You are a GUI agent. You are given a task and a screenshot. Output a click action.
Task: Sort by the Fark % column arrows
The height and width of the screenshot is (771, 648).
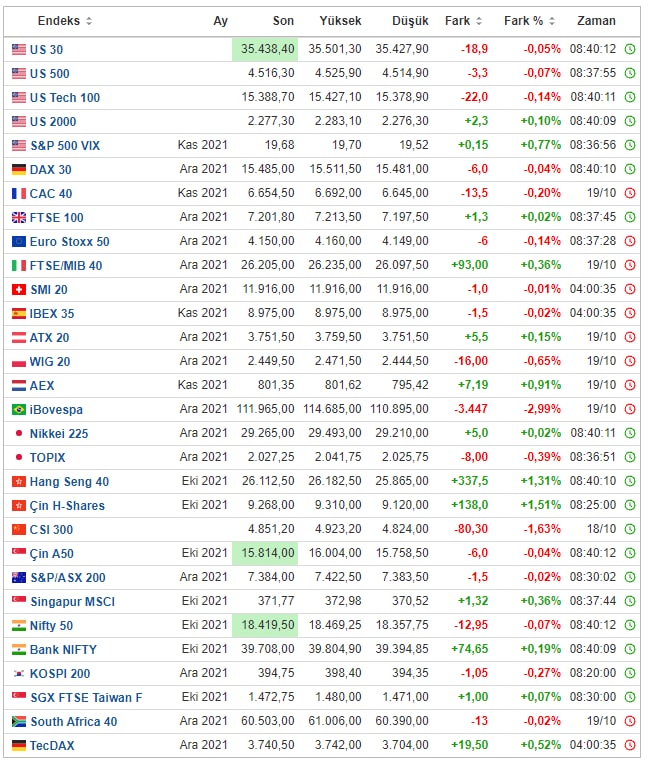coord(552,21)
